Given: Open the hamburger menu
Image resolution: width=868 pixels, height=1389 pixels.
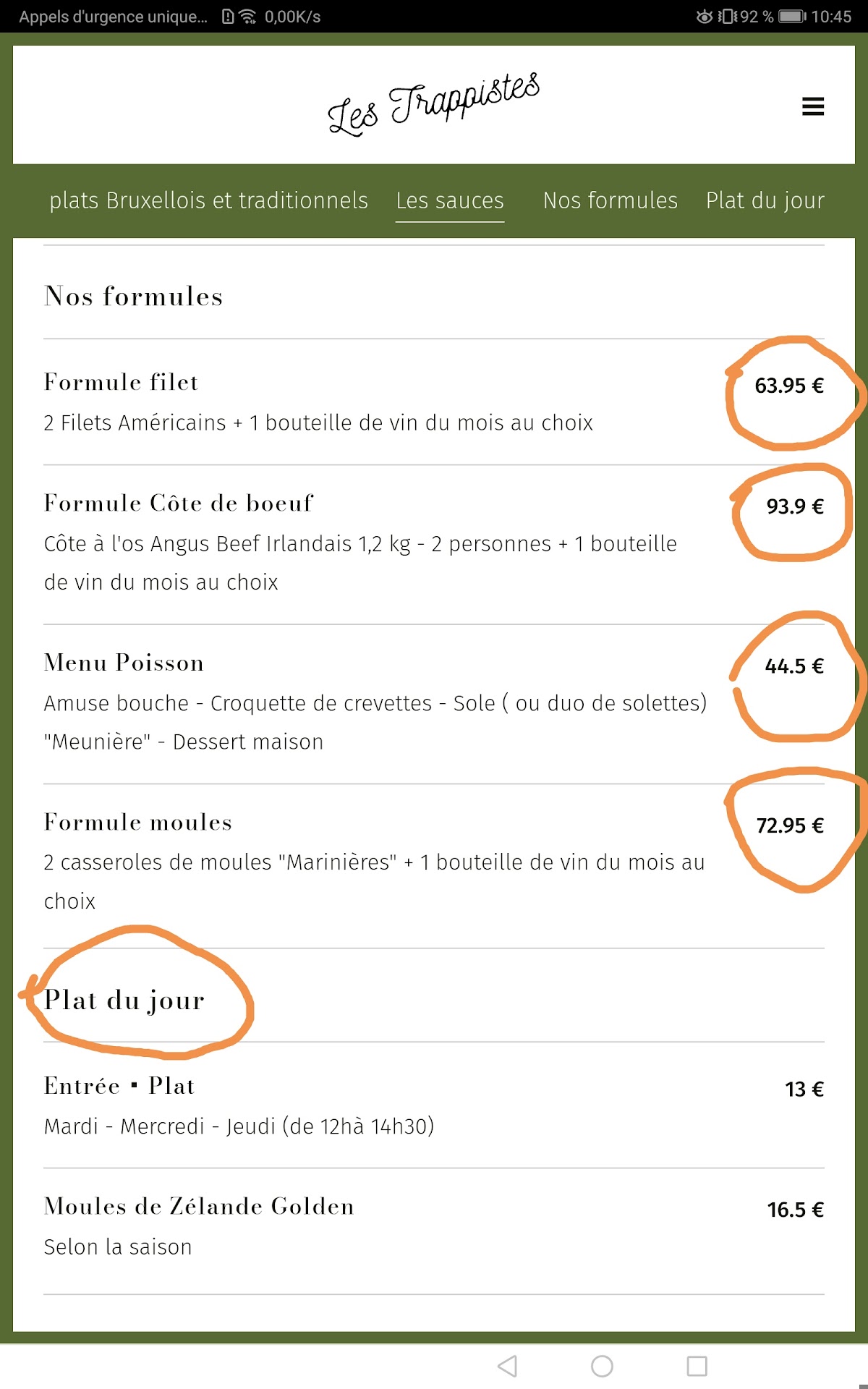Looking at the screenshot, I should tap(813, 106).
